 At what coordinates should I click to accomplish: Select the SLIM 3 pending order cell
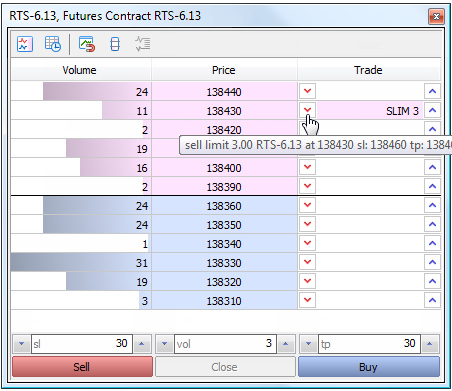click(x=370, y=110)
